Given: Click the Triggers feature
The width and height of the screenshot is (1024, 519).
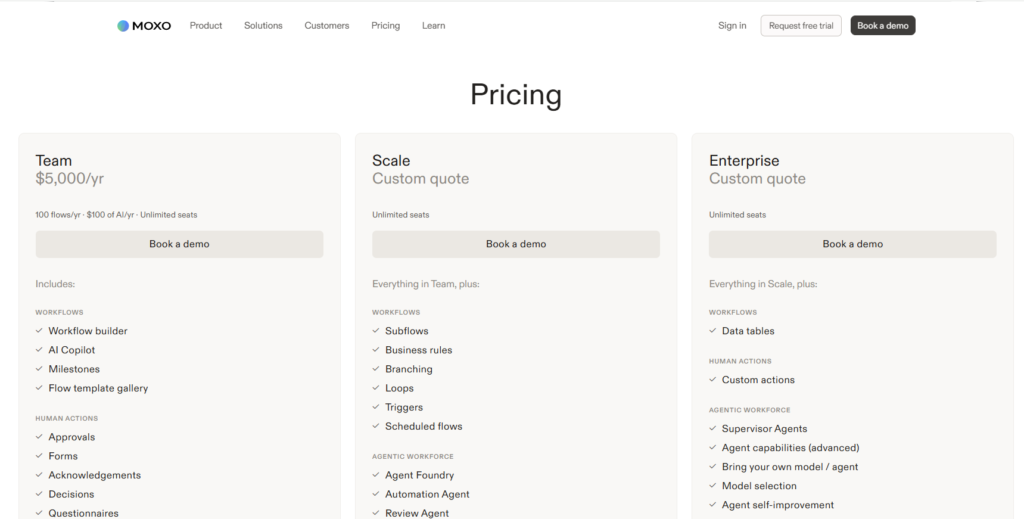Looking at the screenshot, I should (x=404, y=407).
